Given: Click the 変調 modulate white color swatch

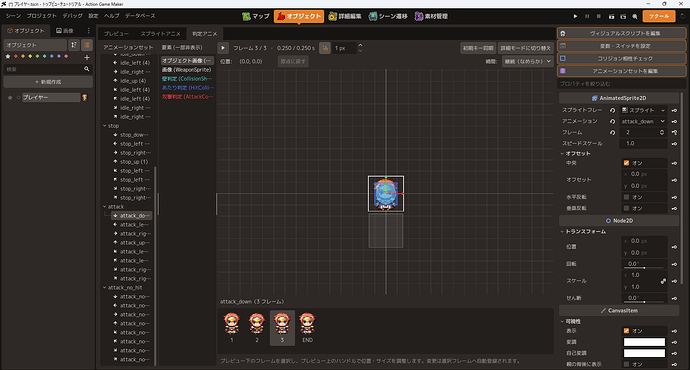Looking at the screenshot, I should (x=644, y=342).
